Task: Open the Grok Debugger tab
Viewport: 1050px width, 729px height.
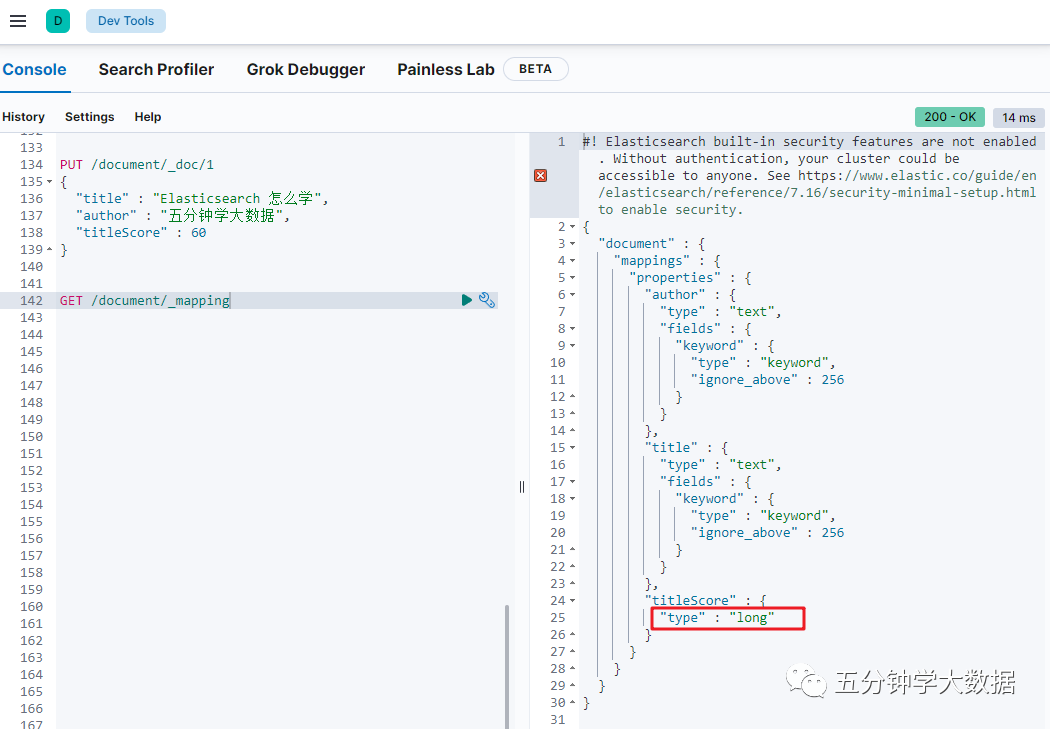Action: point(305,70)
